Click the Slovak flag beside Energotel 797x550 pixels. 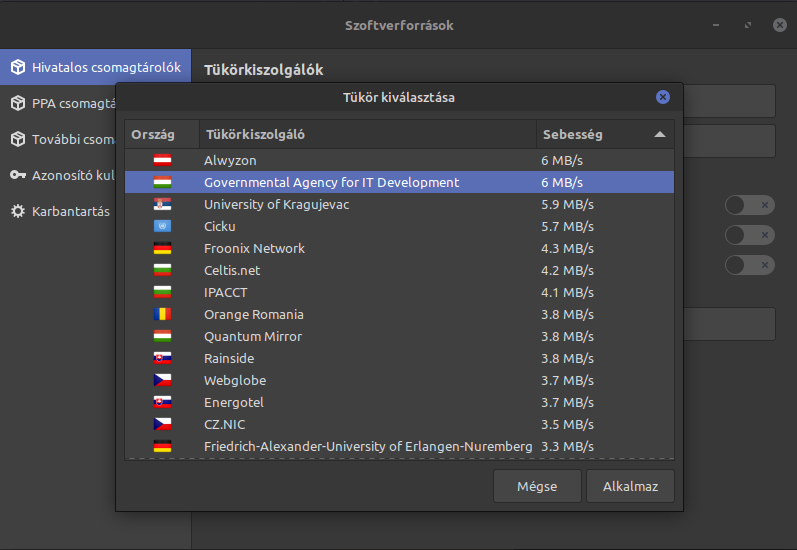(162, 402)
